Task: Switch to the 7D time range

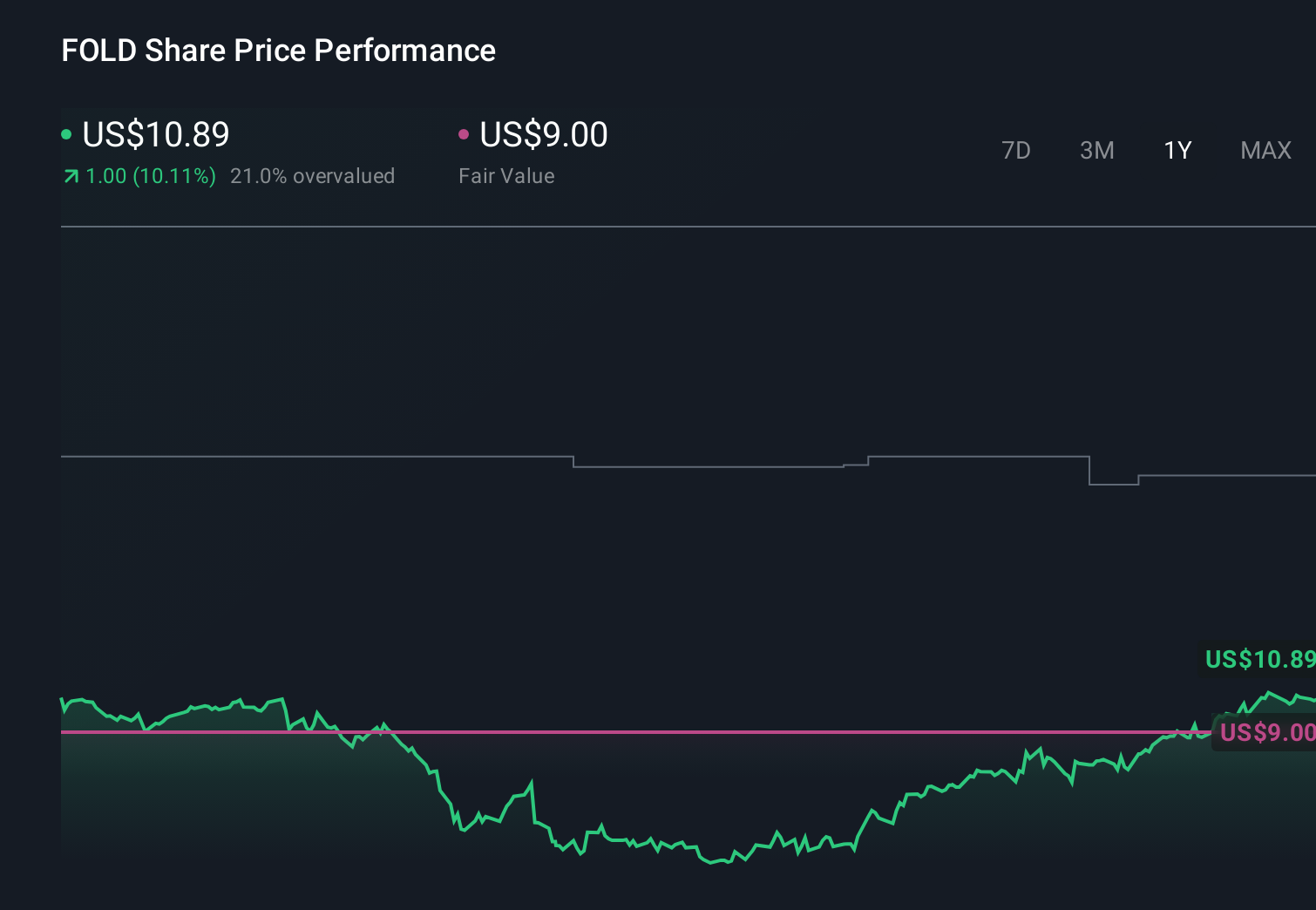Action: coord(1016,150)
